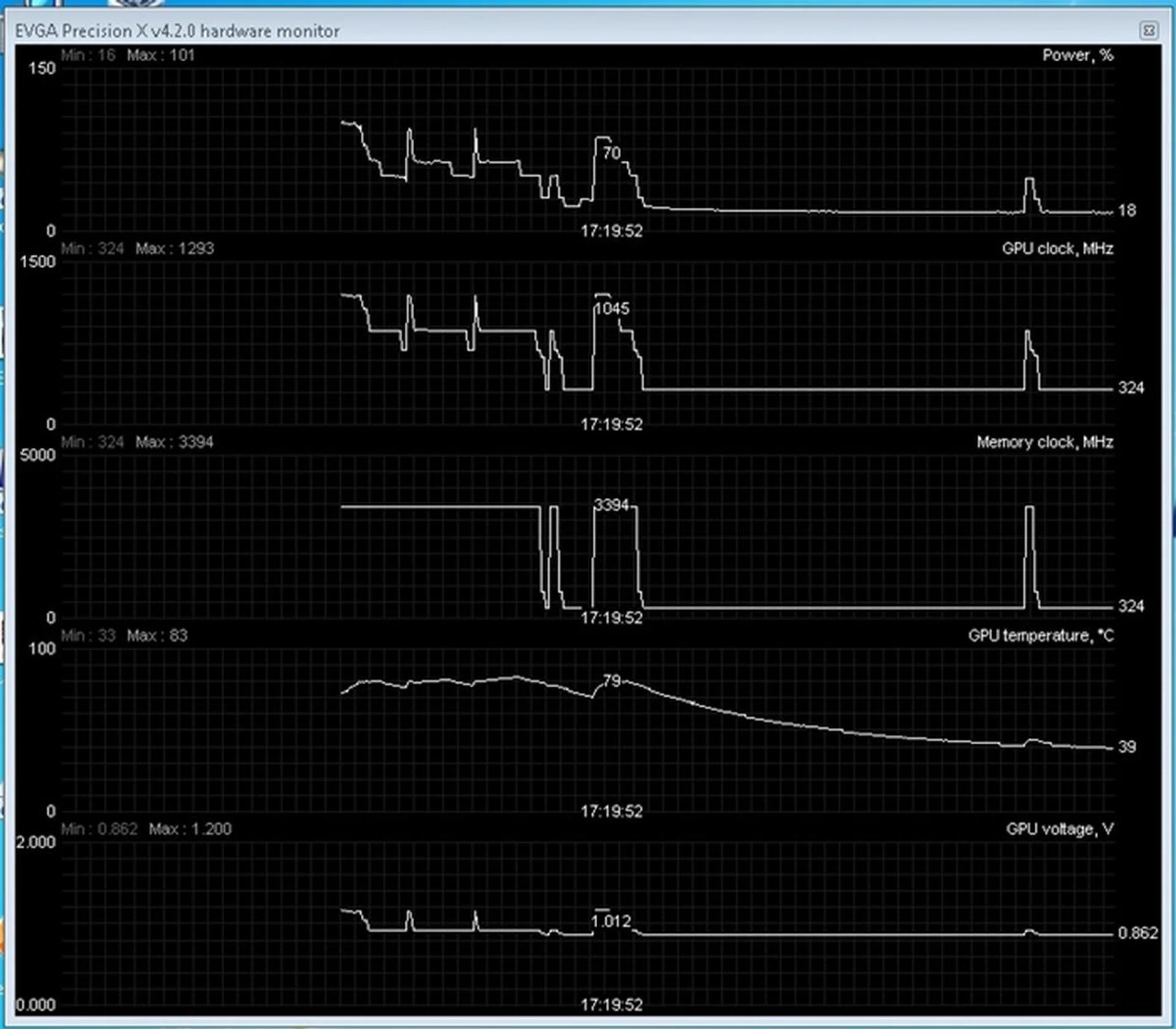
Task: Click the EVGA Precision X window title bar
Action: pyautogui.click(x=178, y=31)
